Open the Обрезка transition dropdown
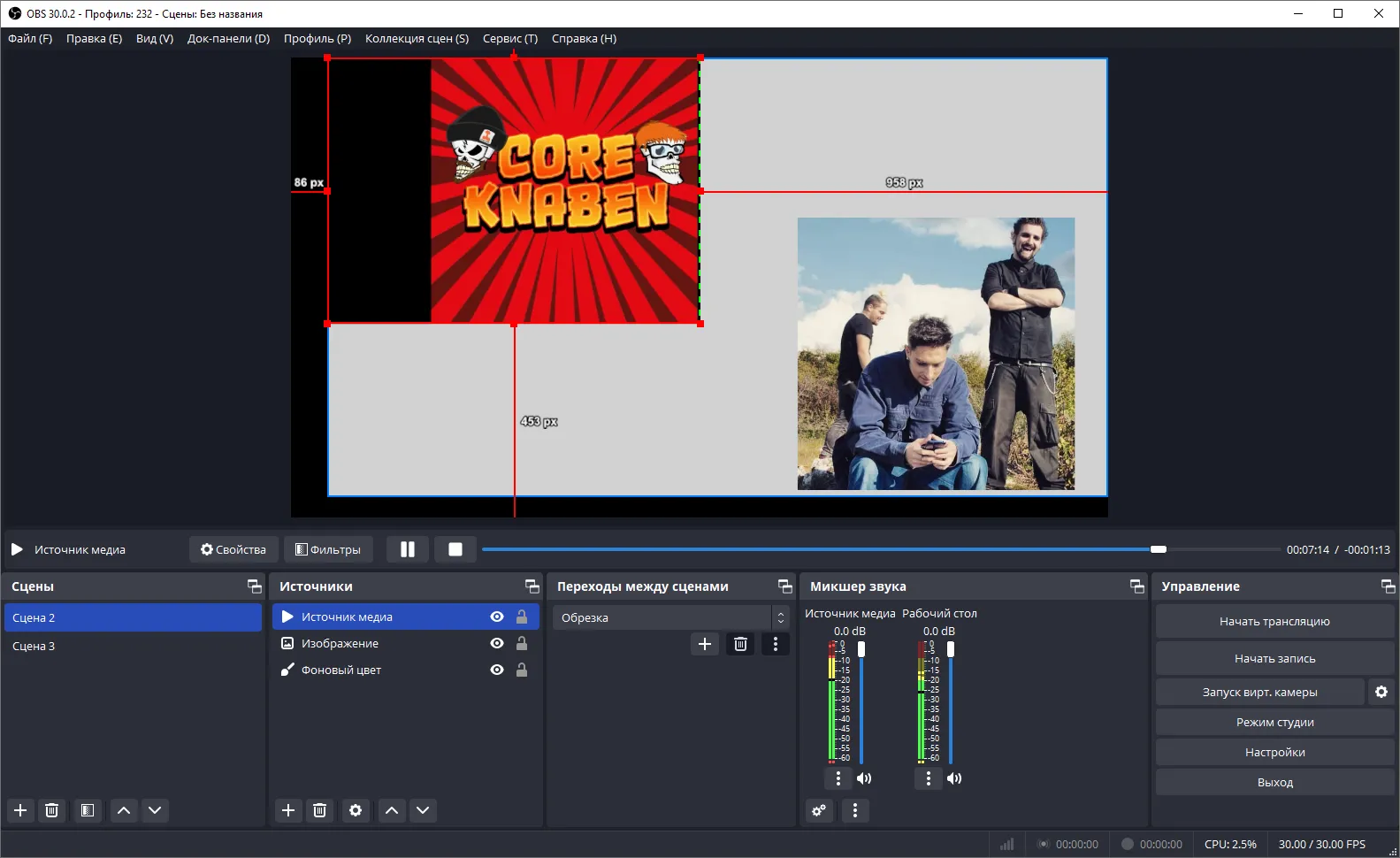 [x=670, y=617]
